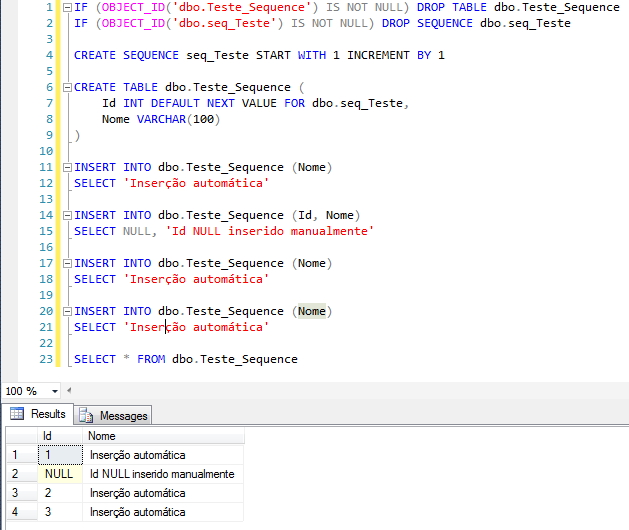Click DROP TABLE on line 1
Viewport: 629px width, 530px height.
pyautogui.click(x=451, y=7)
